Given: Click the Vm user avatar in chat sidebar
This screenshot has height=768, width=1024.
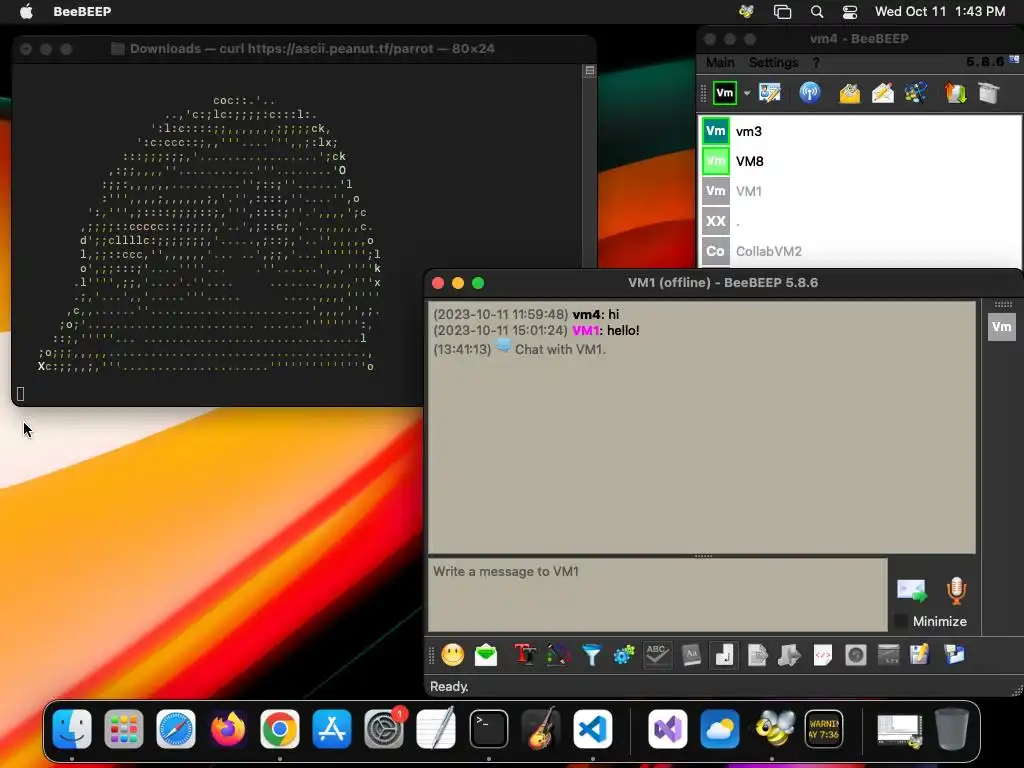Looking at the screenshot, I should click(1002, 327).
